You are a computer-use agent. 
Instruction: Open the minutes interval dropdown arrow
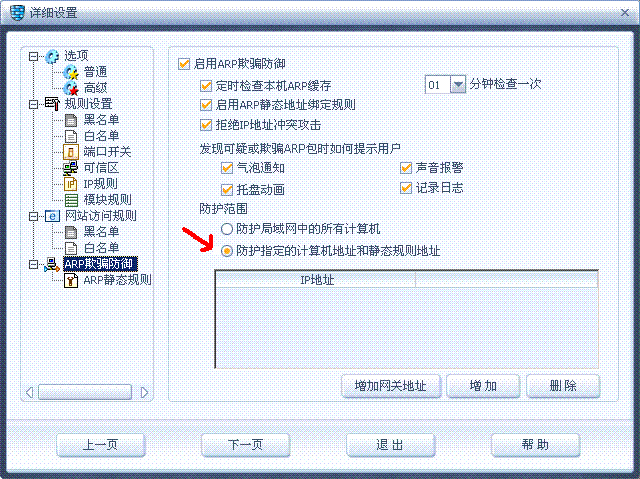pyautogui.click(x=458, y=85)
